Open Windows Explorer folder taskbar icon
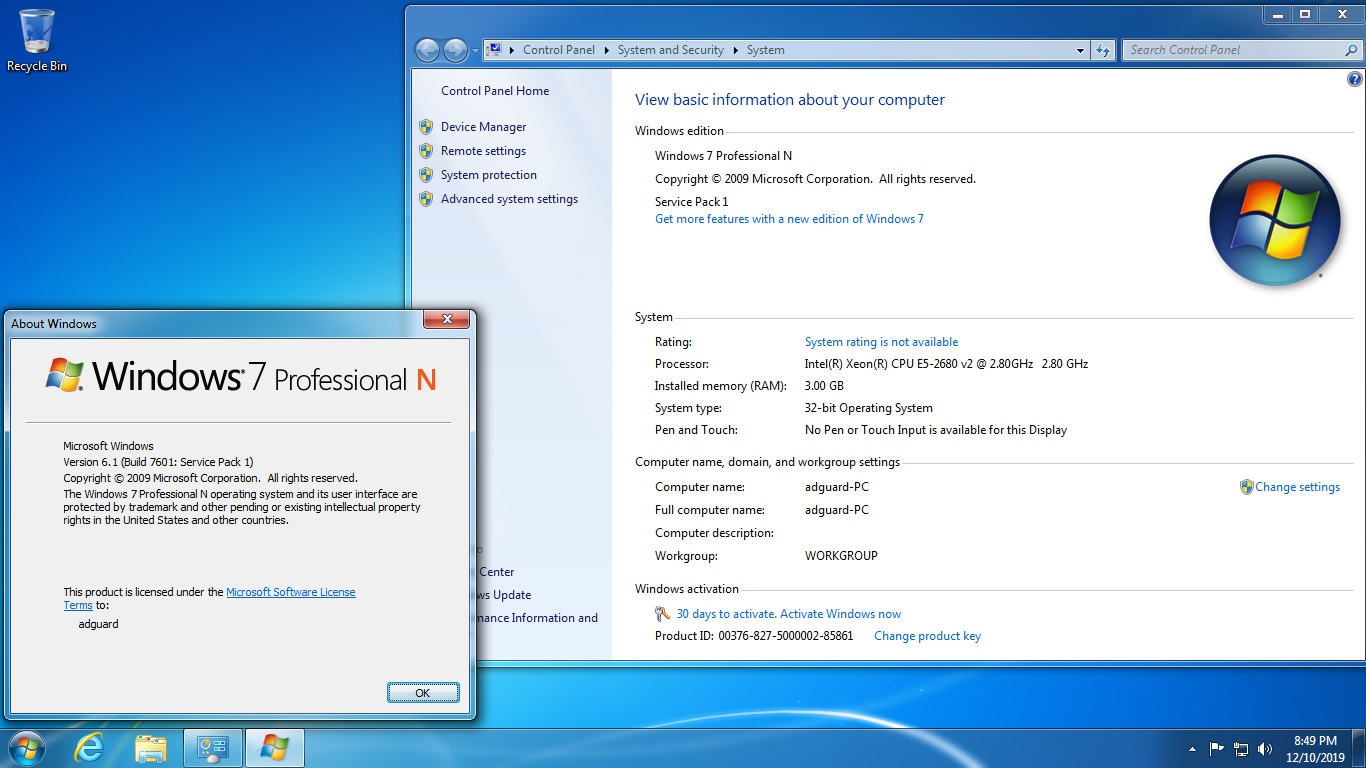1366x768 pixels. point(151,748)
